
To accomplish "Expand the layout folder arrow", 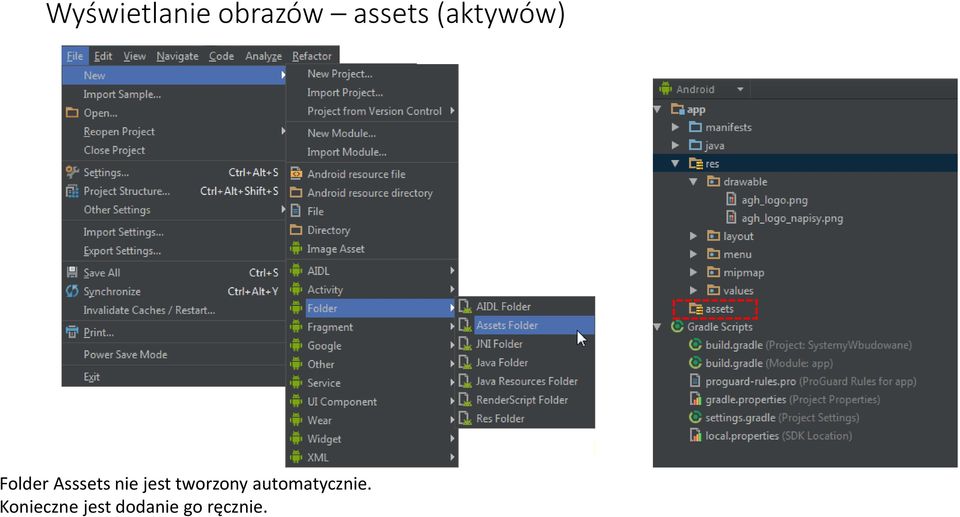I will pos(694,236).
